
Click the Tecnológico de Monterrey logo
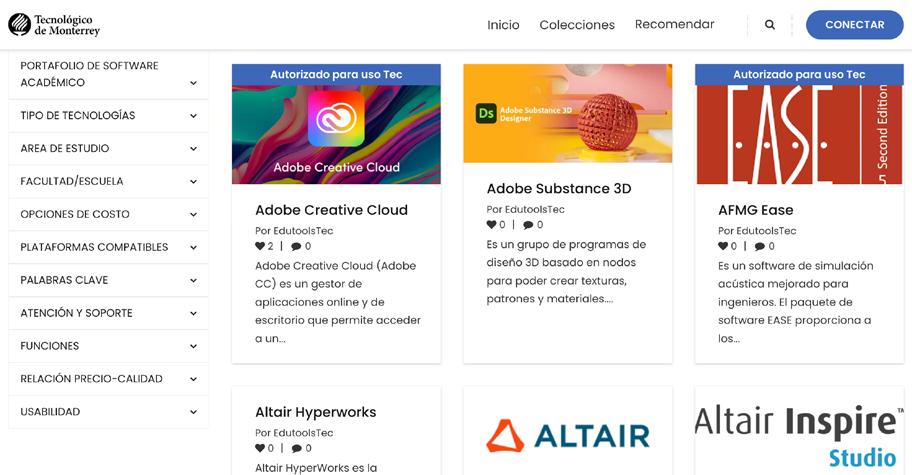54,24
